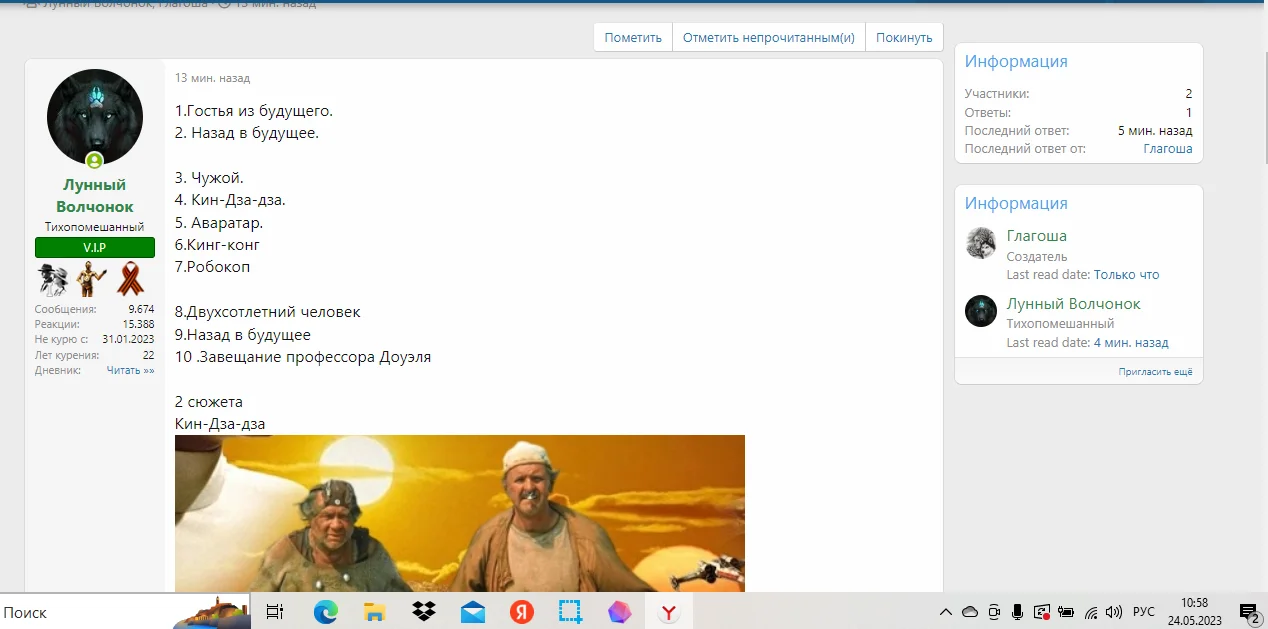The width and height of the screenshot is (1268, 629).
Task: Click the '13 мин. назад' post timestamp
Action: (x=212, y=78)
